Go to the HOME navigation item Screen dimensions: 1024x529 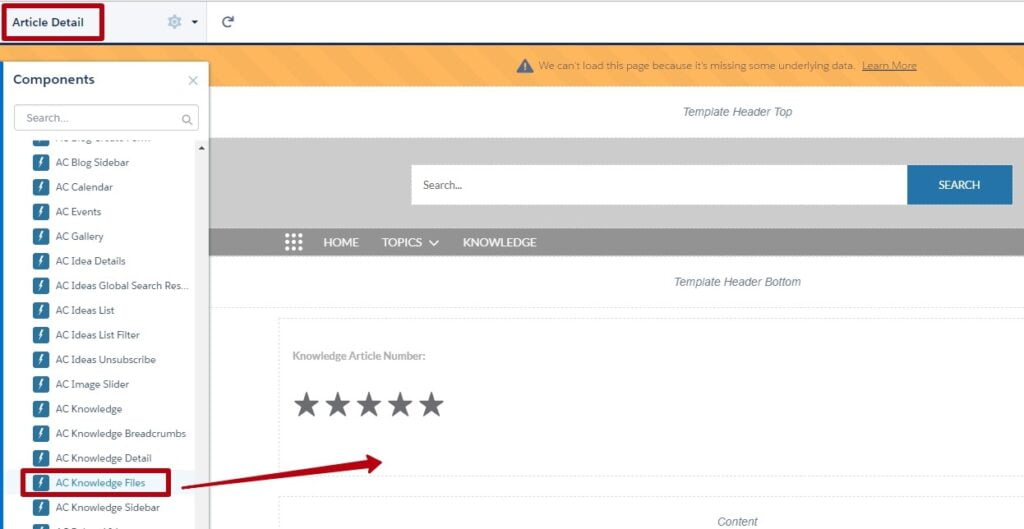(x=341, y=242)
